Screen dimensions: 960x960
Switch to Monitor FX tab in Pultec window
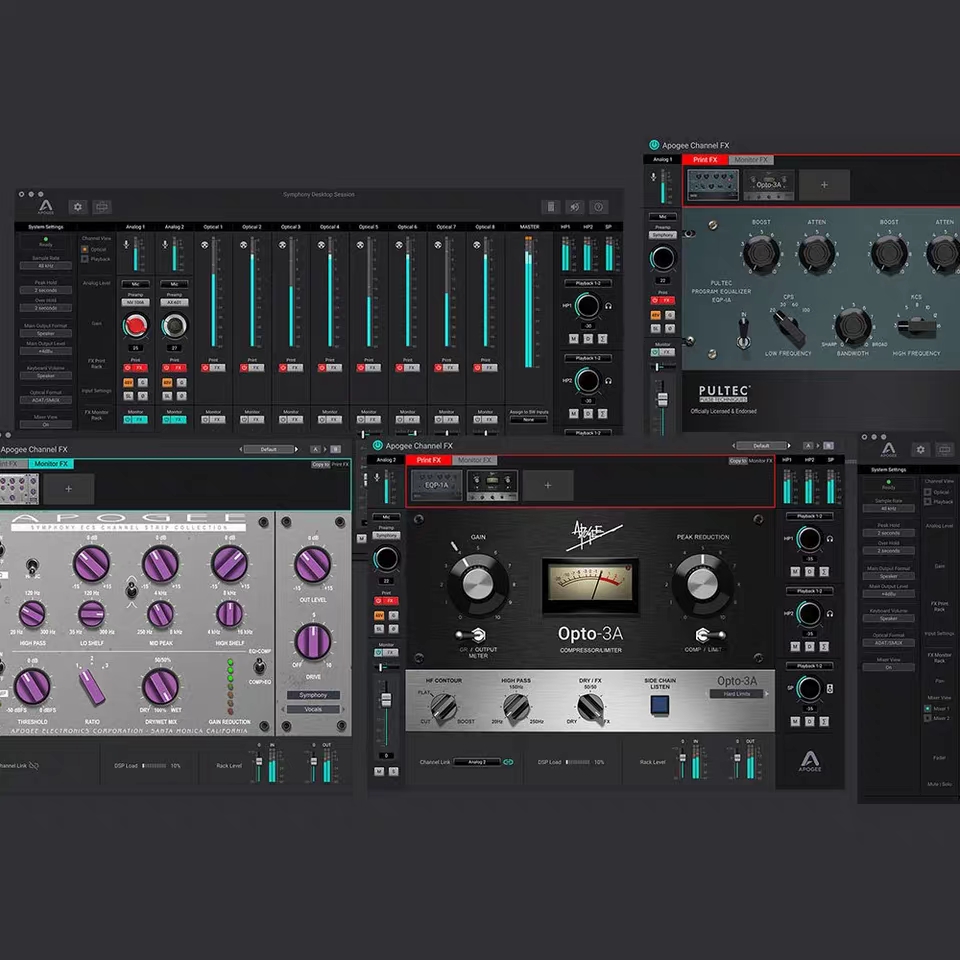[751, 160]
